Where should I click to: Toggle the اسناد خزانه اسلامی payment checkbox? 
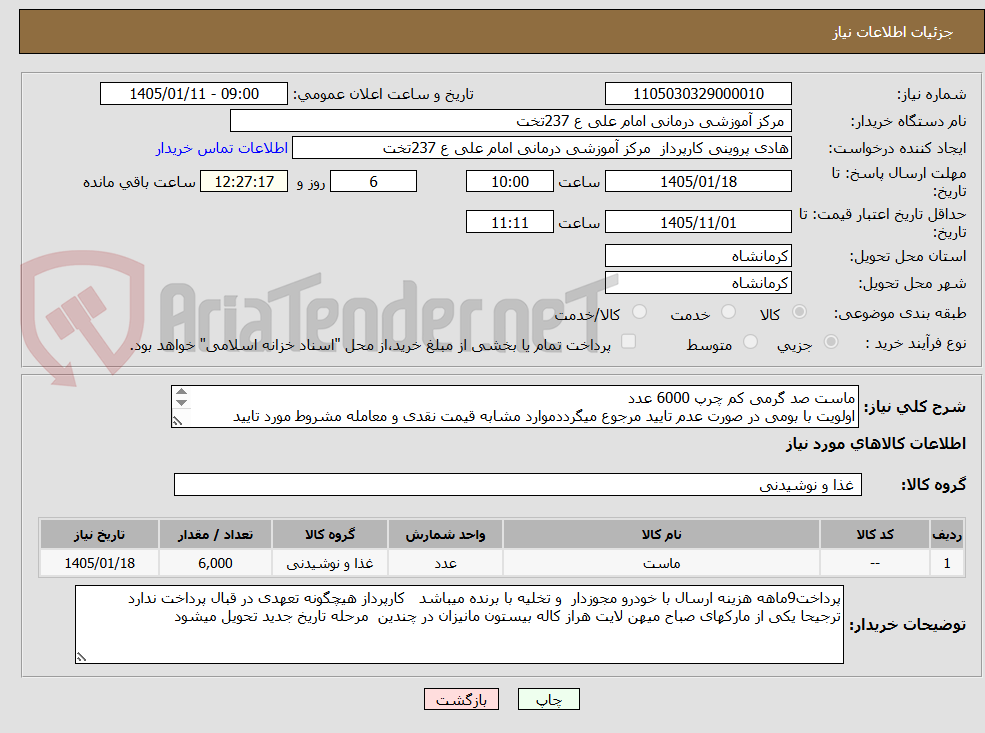click(628, 342)
